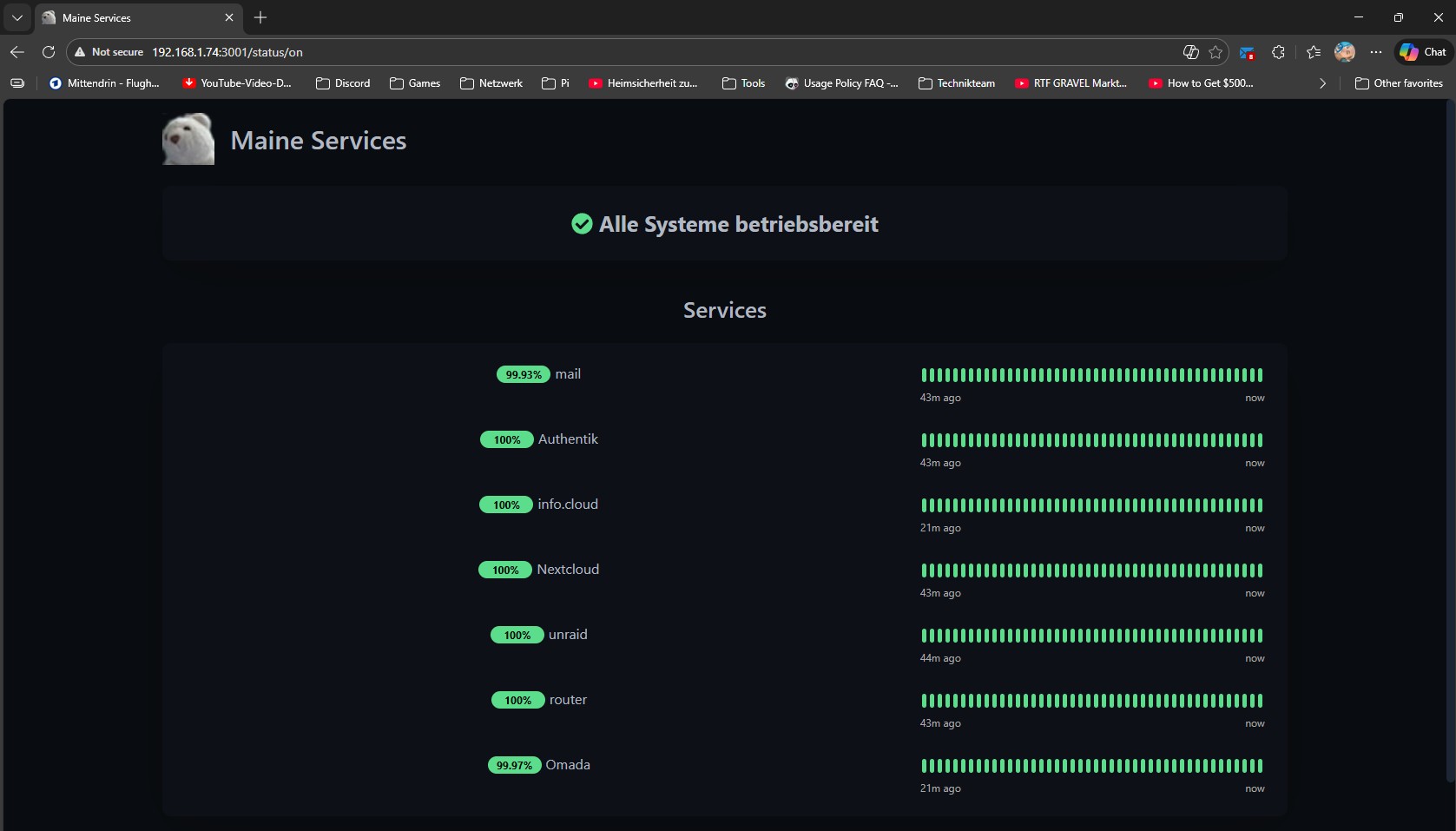
Task: Open the Copilot Chat button
Action: (1423, 52)
